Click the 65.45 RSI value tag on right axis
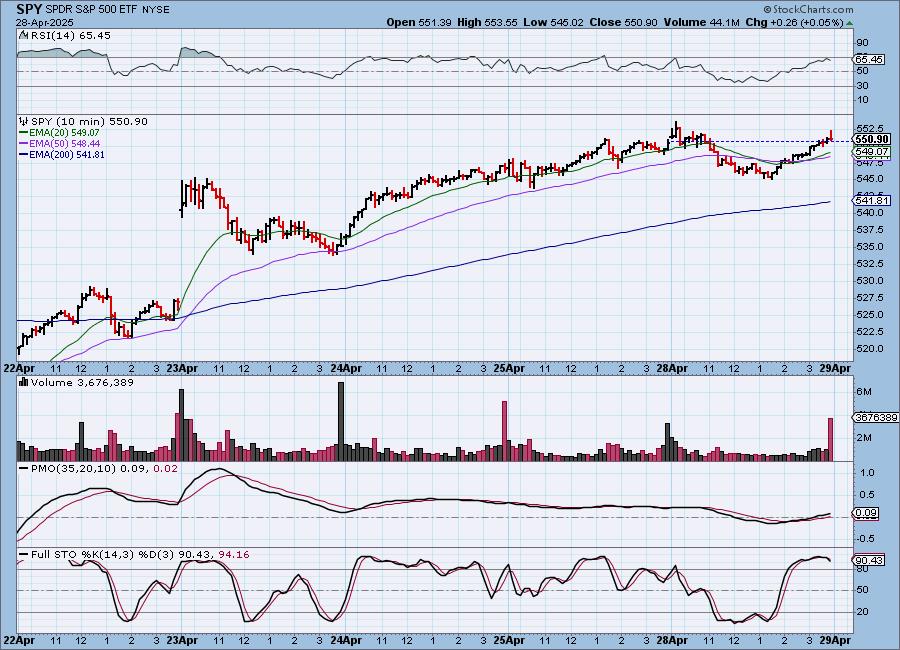Viewport: 900px width, 650px height. [869, 59]
